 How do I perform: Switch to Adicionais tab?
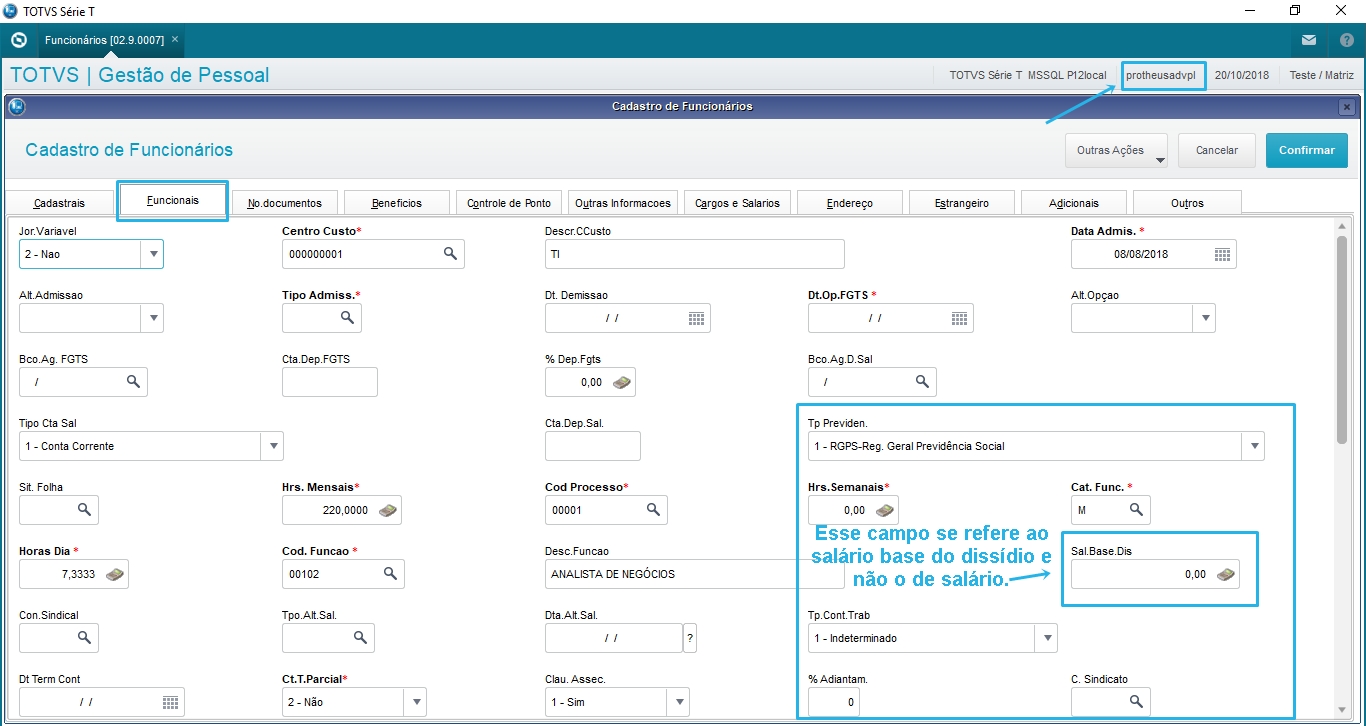click(1074, 203)
